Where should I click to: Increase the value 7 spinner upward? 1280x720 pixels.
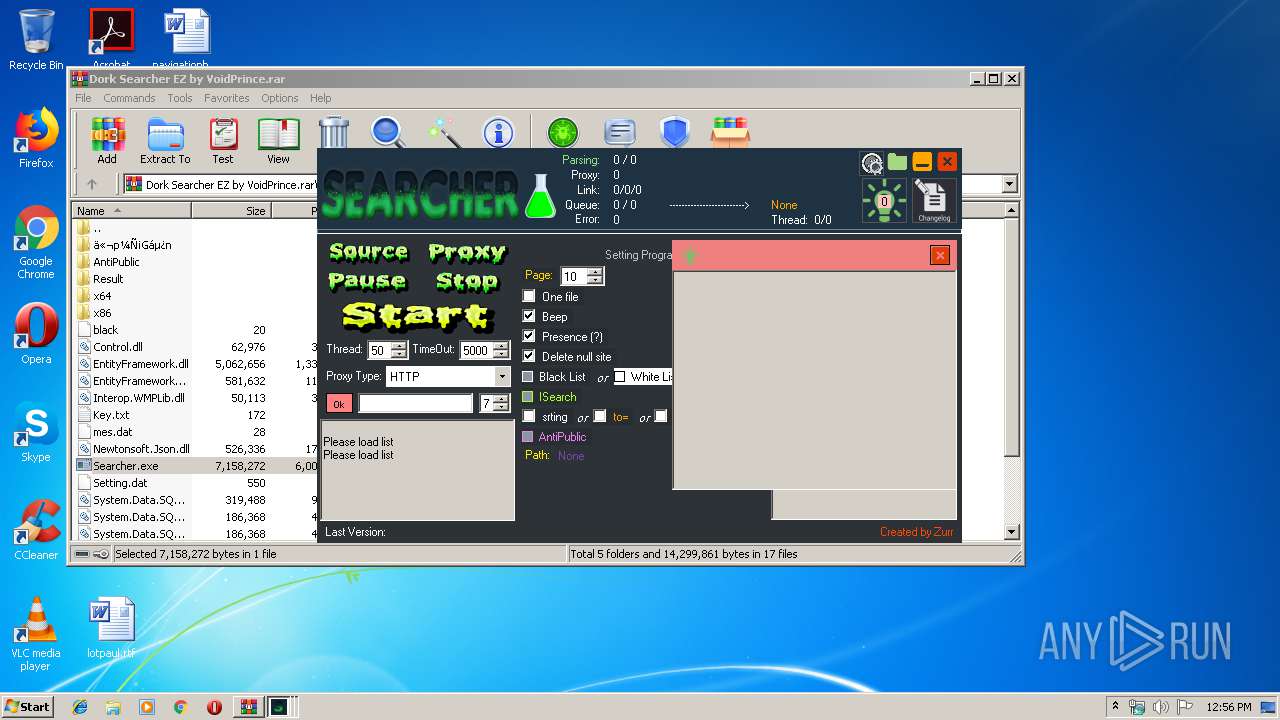(x=502, y=399)
